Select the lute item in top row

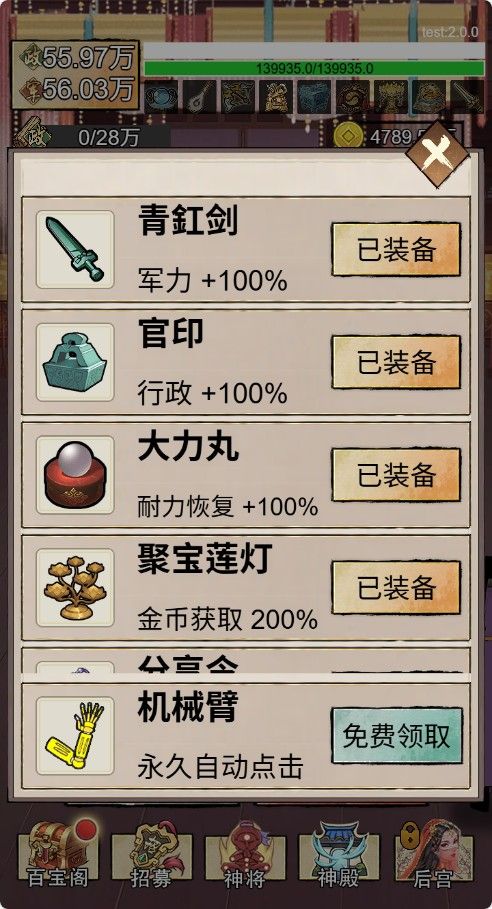point(200,97)
